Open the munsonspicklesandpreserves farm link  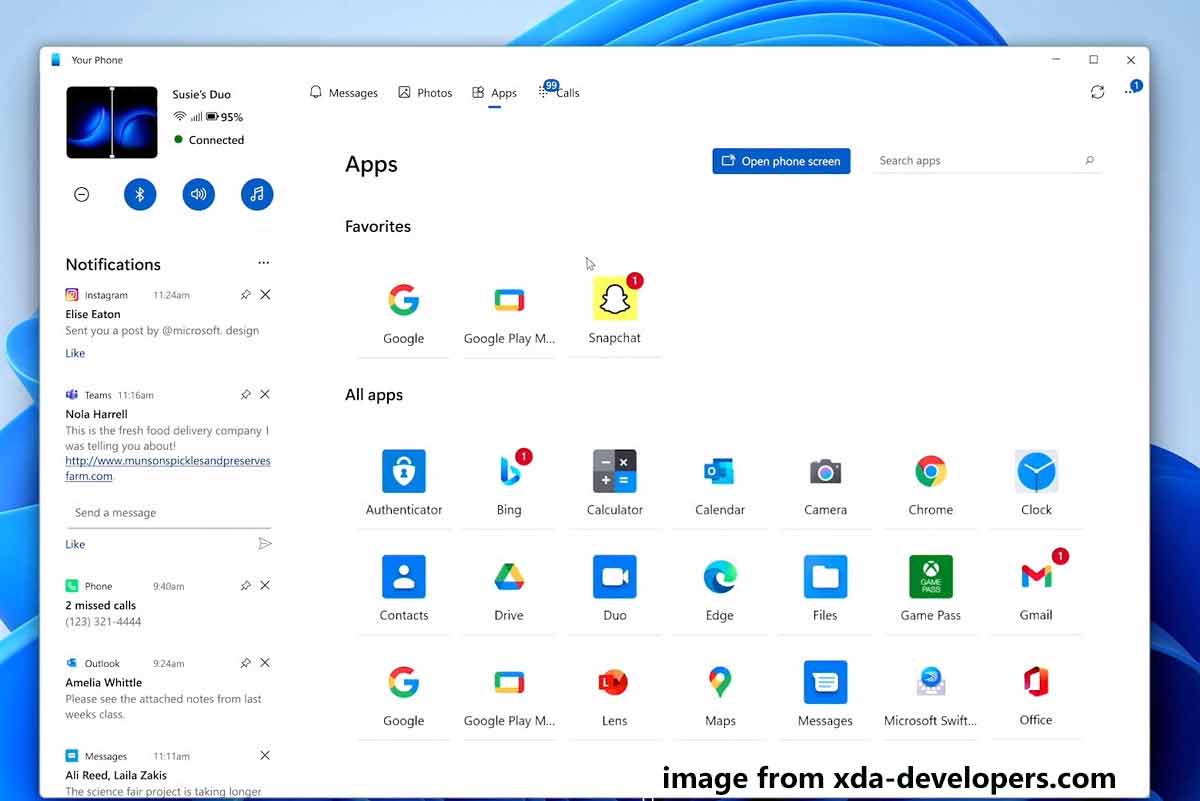tap(168, 469)
